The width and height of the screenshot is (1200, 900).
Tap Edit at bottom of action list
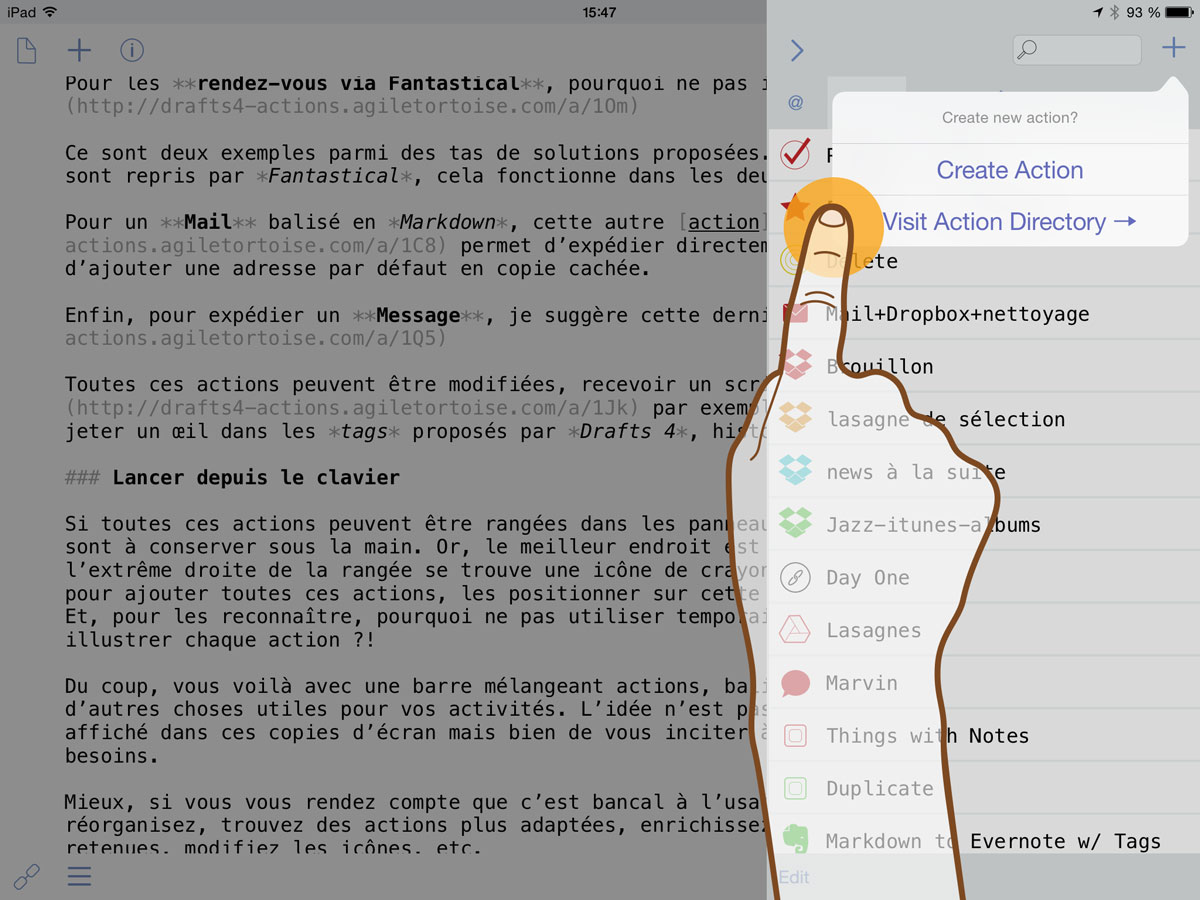coord(794,877)
